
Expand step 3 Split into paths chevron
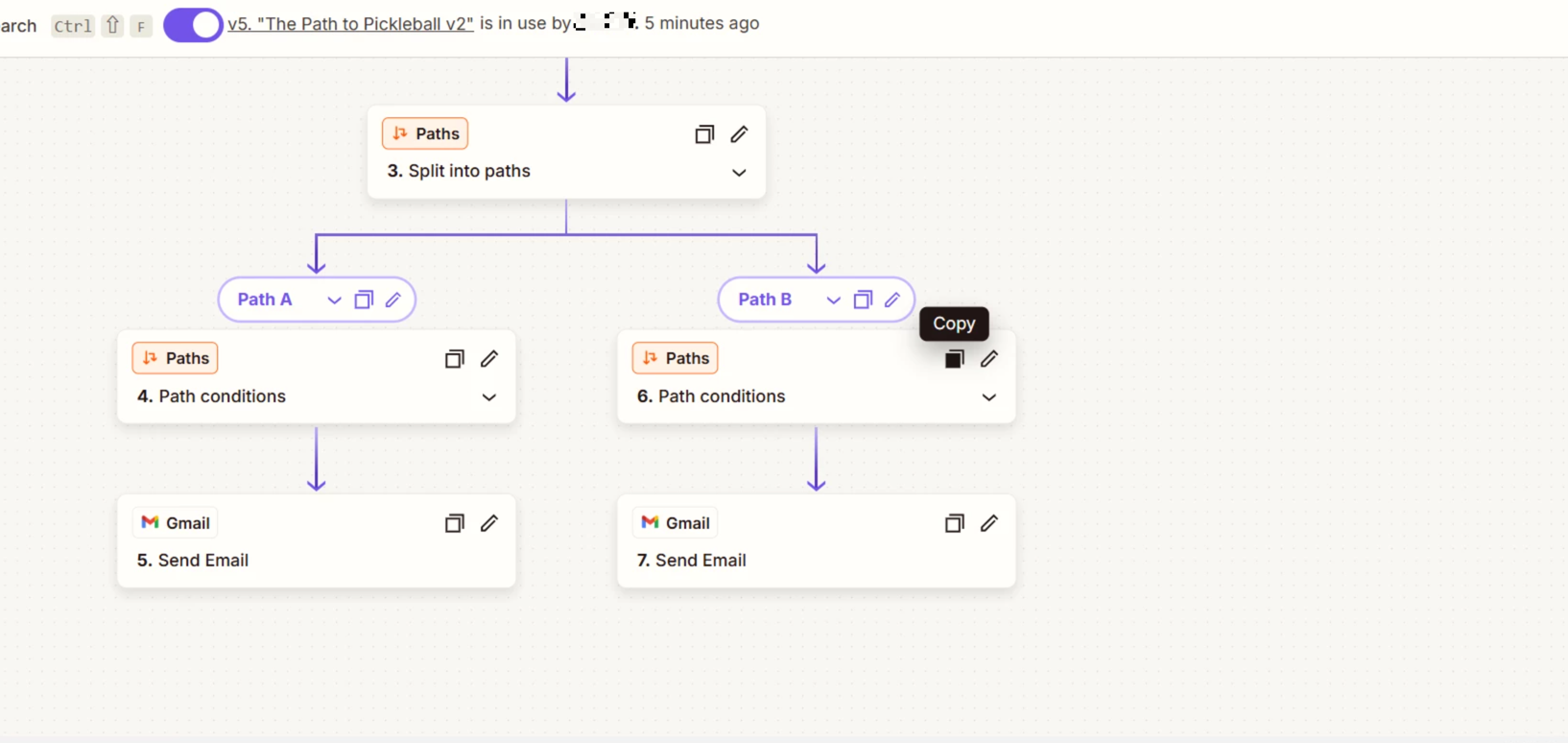[739, 173]
